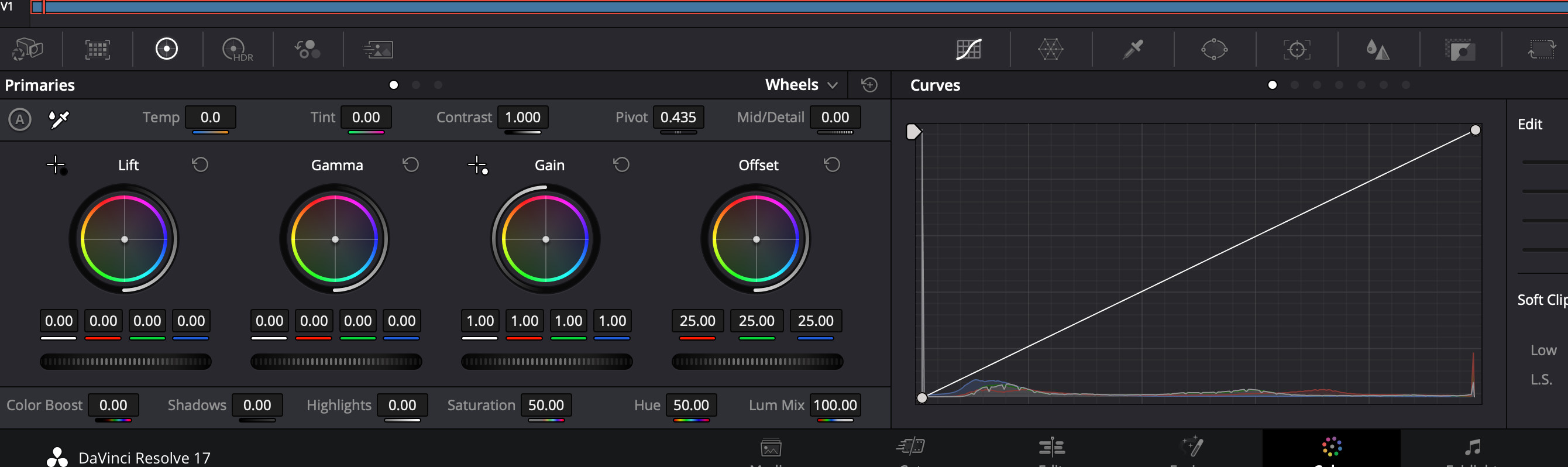
Task: Reset the Gamma wheel
Action: point(411,164)
